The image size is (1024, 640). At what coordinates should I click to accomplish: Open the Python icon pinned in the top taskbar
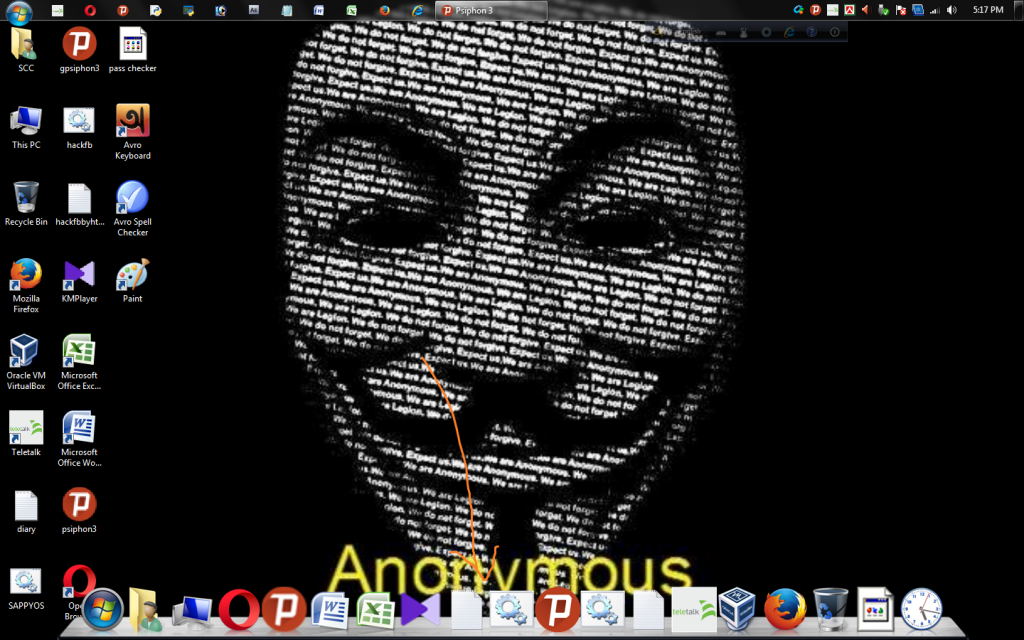[155, 10]
